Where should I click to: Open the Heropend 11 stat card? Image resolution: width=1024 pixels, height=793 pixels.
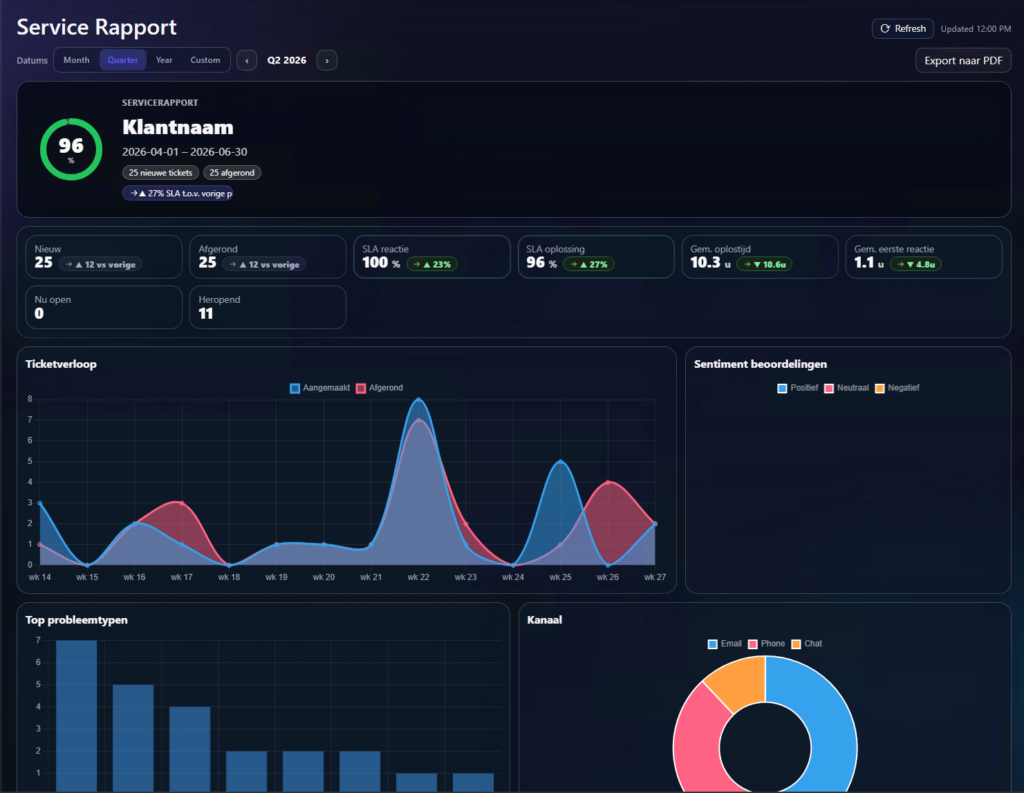coord(268,307)
